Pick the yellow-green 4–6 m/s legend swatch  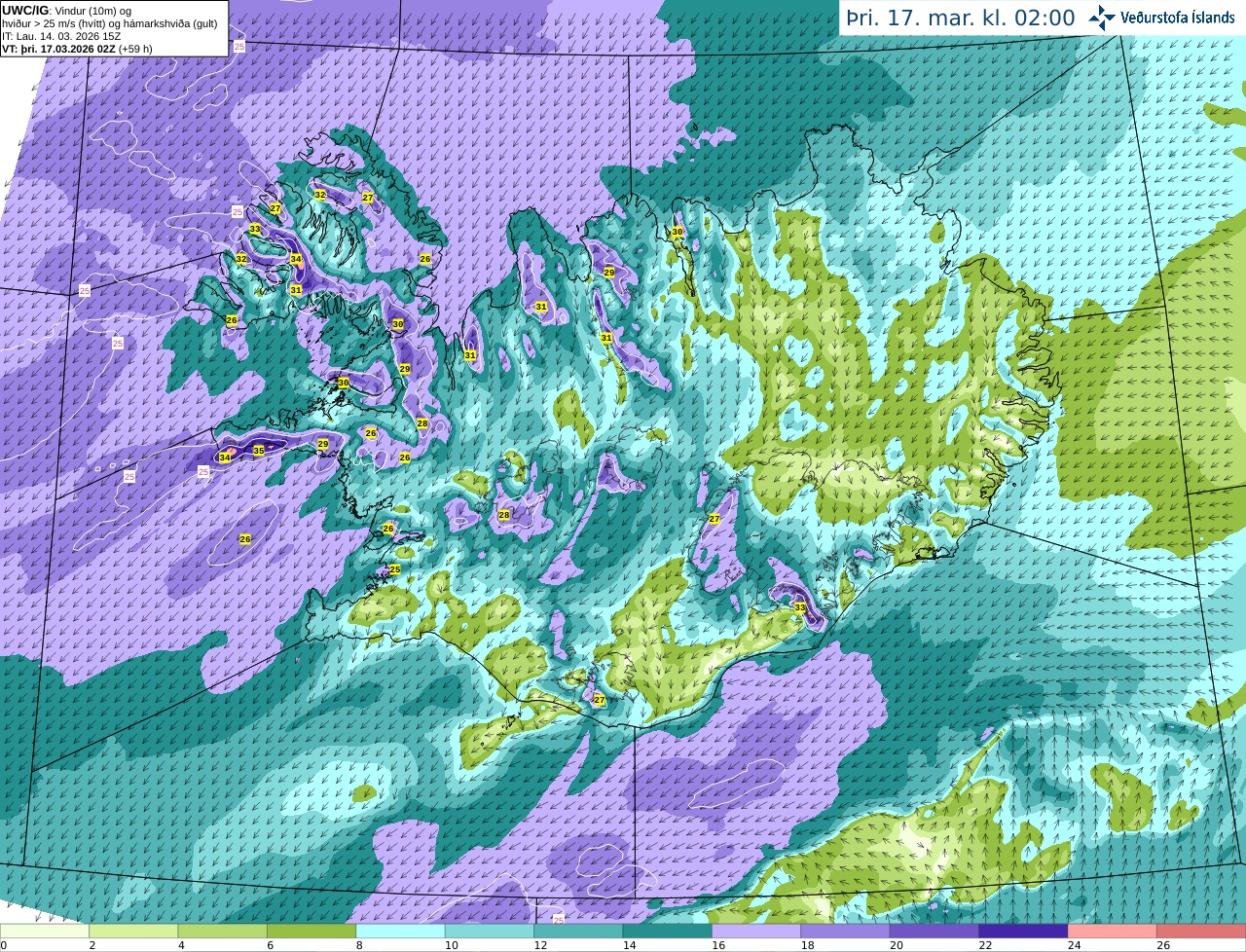click(x=222, y=932)
